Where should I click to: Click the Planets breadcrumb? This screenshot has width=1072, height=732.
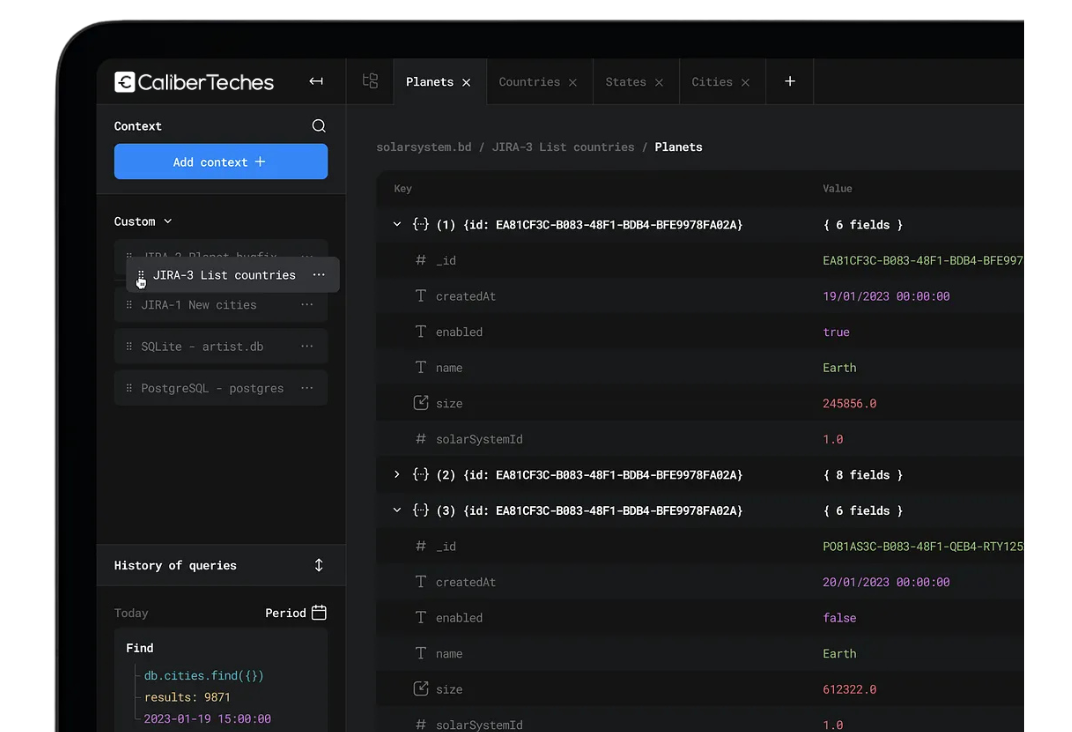[x=678, y=147]
